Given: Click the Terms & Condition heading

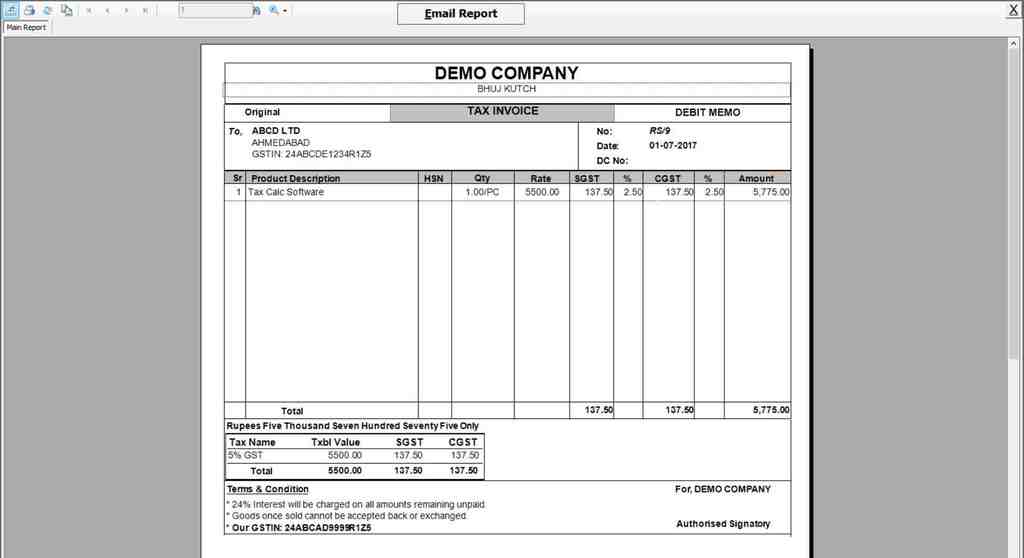Looking at the screenshot, I should [x=267, y=489].
